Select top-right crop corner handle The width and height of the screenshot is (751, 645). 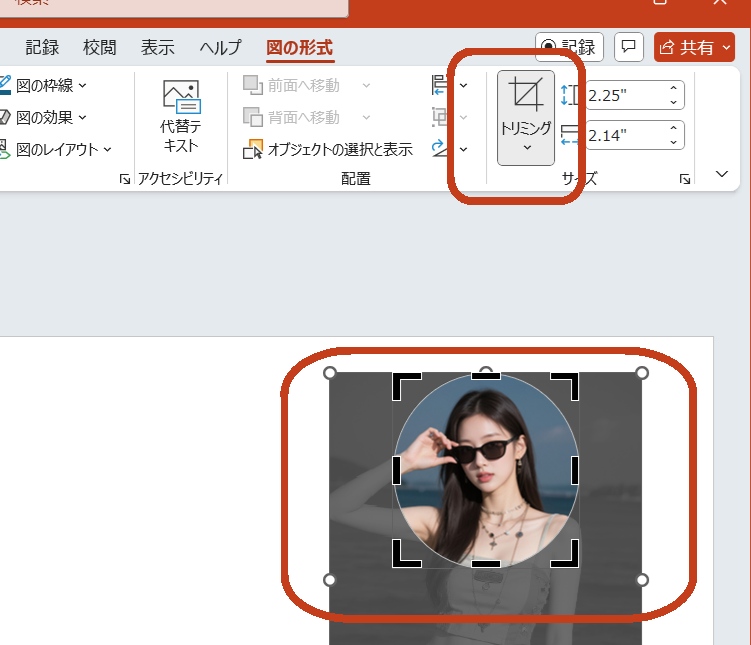pyautogui.click(x=567, y=384)
